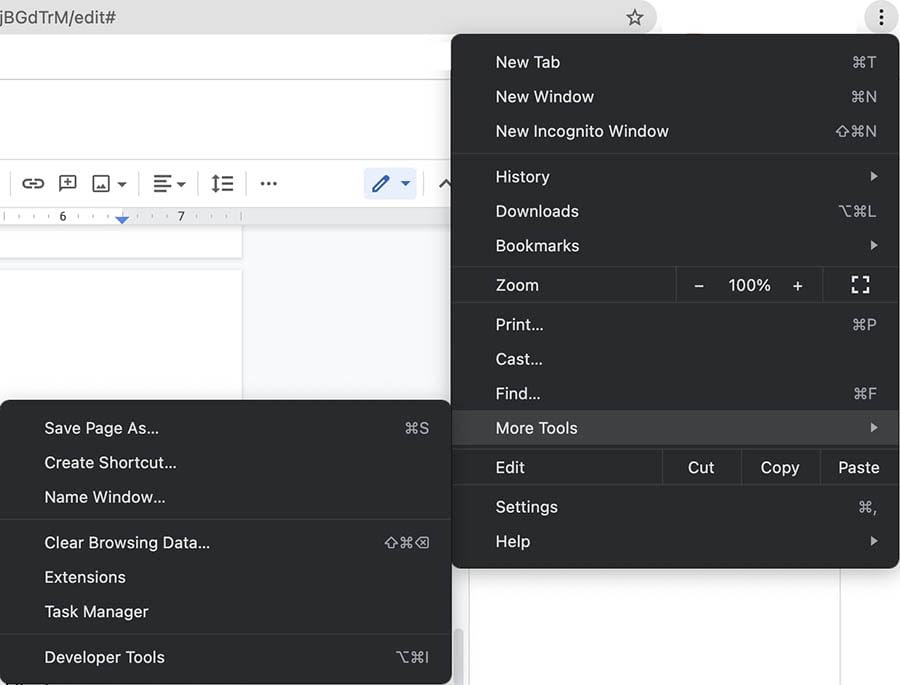Open the insert image dropdown arrow

[122, 184]
